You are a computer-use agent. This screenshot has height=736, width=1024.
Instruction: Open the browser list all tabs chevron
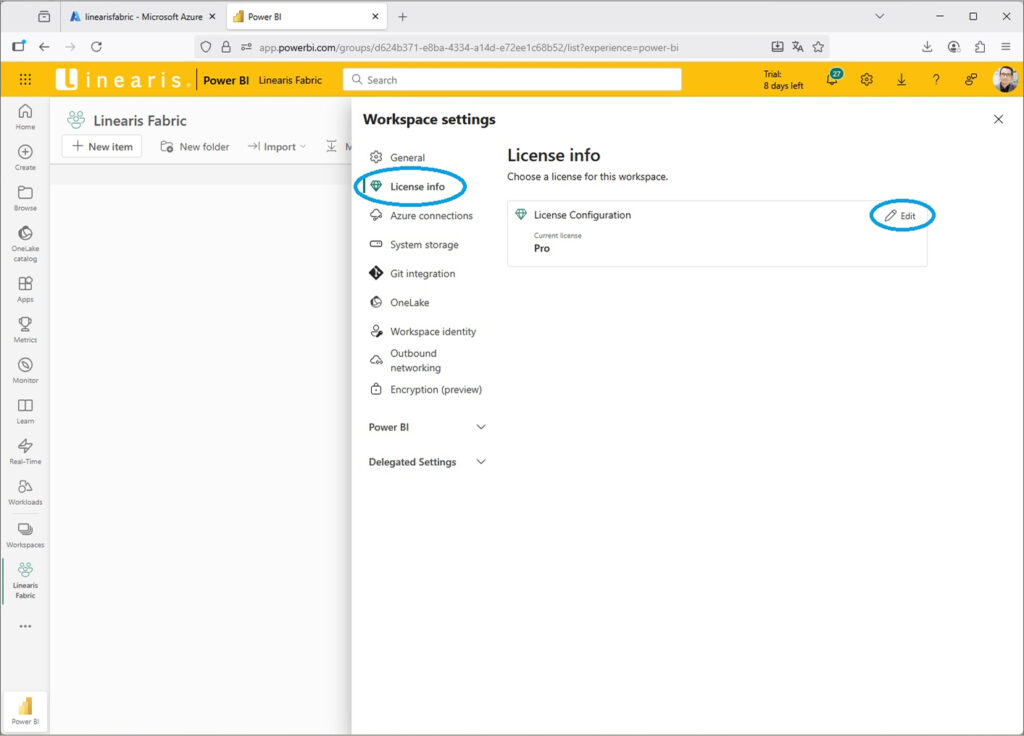click(880, 16)
